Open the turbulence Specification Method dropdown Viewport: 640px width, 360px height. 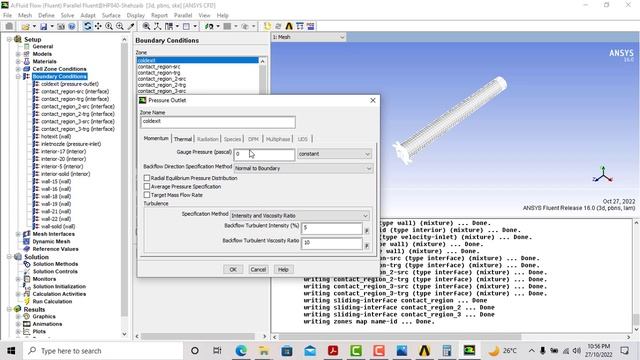(300, 216)
